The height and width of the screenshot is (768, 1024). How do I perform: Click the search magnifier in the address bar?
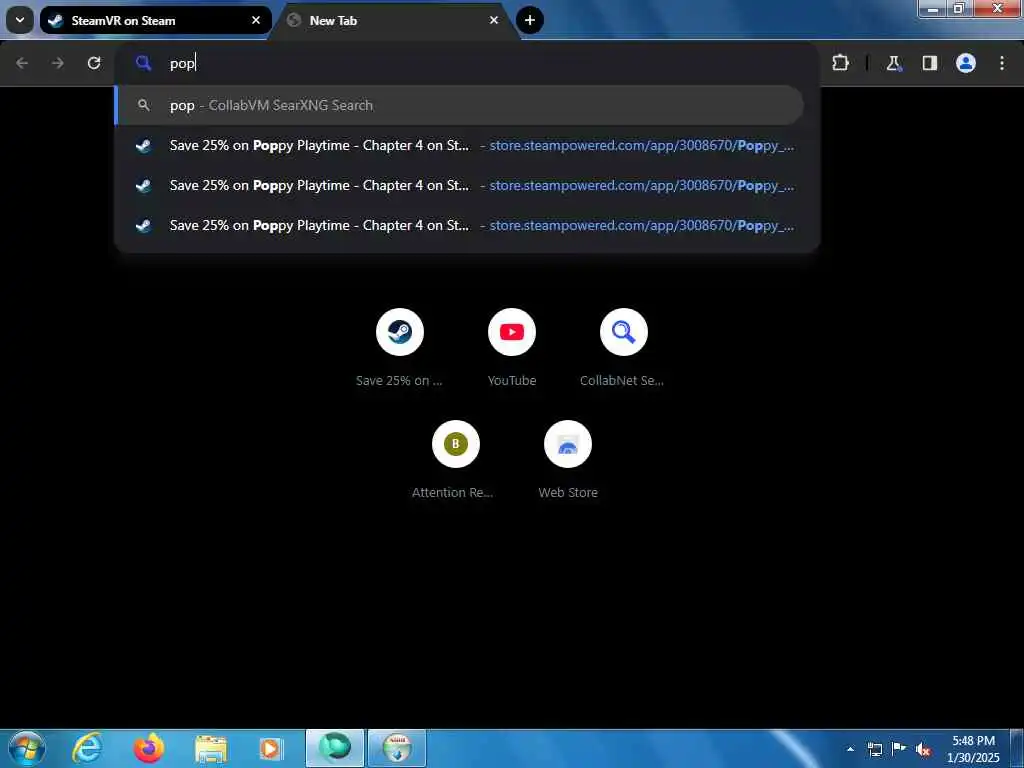(143, 63)
